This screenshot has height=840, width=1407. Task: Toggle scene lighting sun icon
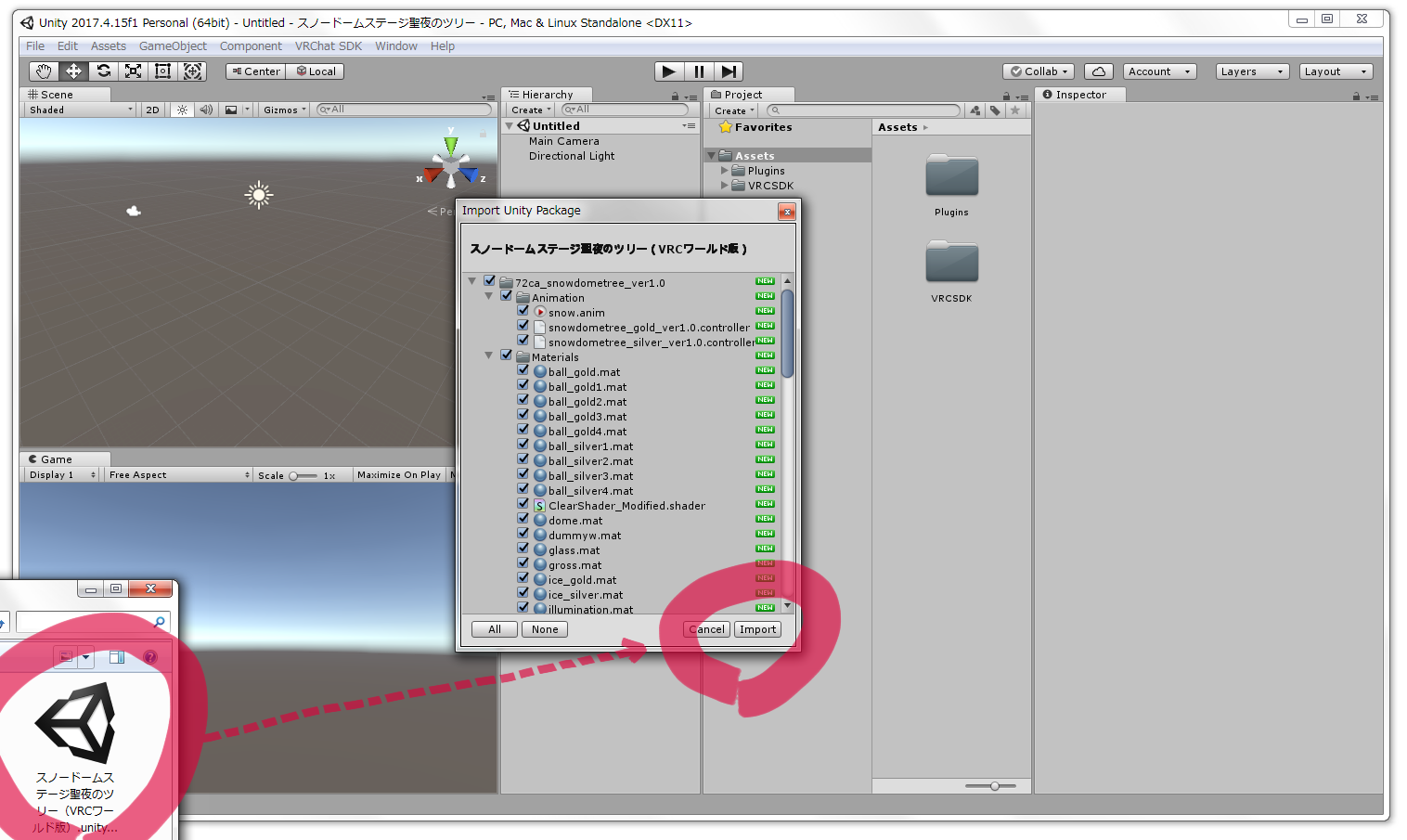coord(182,110)
